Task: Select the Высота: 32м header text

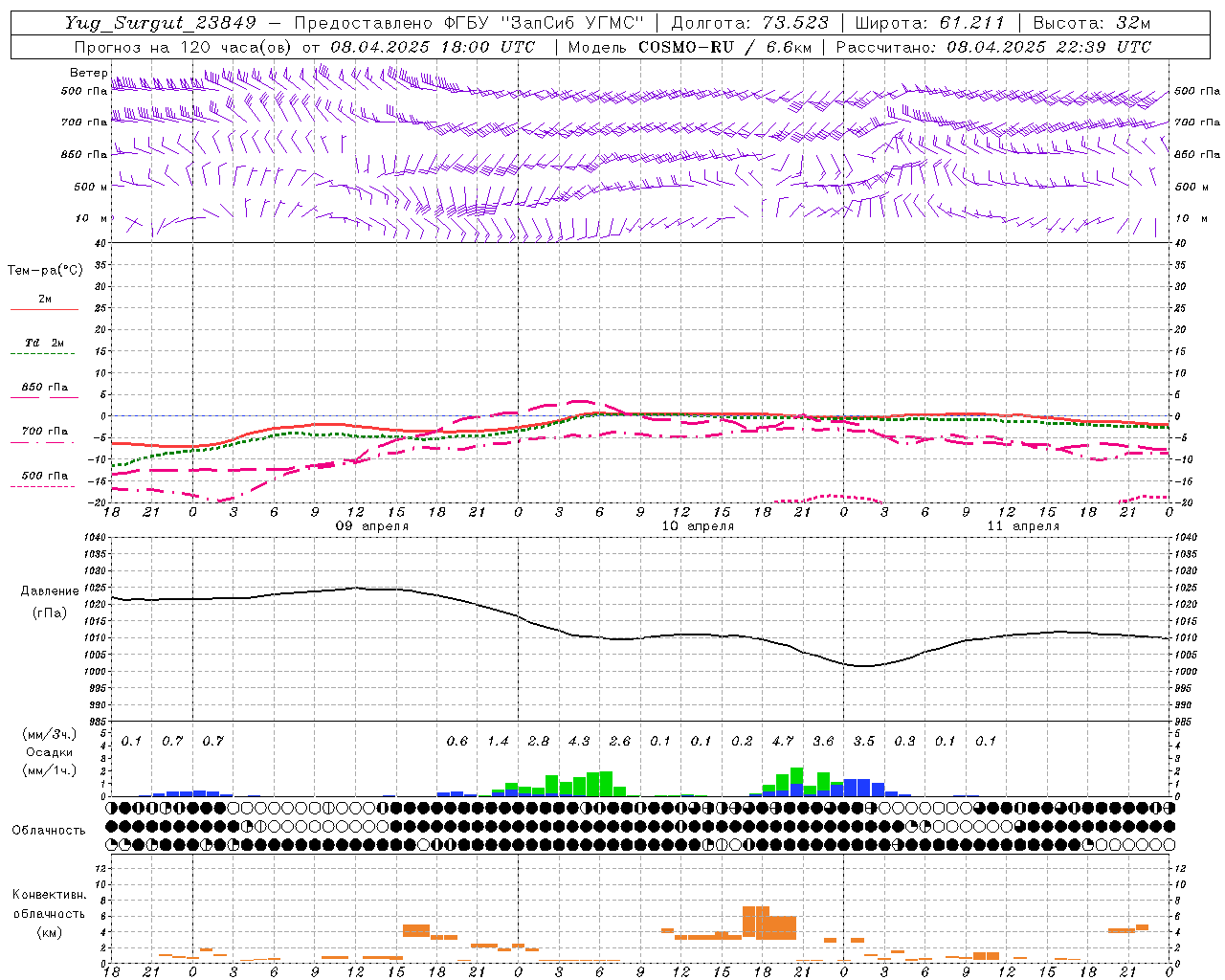Action: 1090,23
